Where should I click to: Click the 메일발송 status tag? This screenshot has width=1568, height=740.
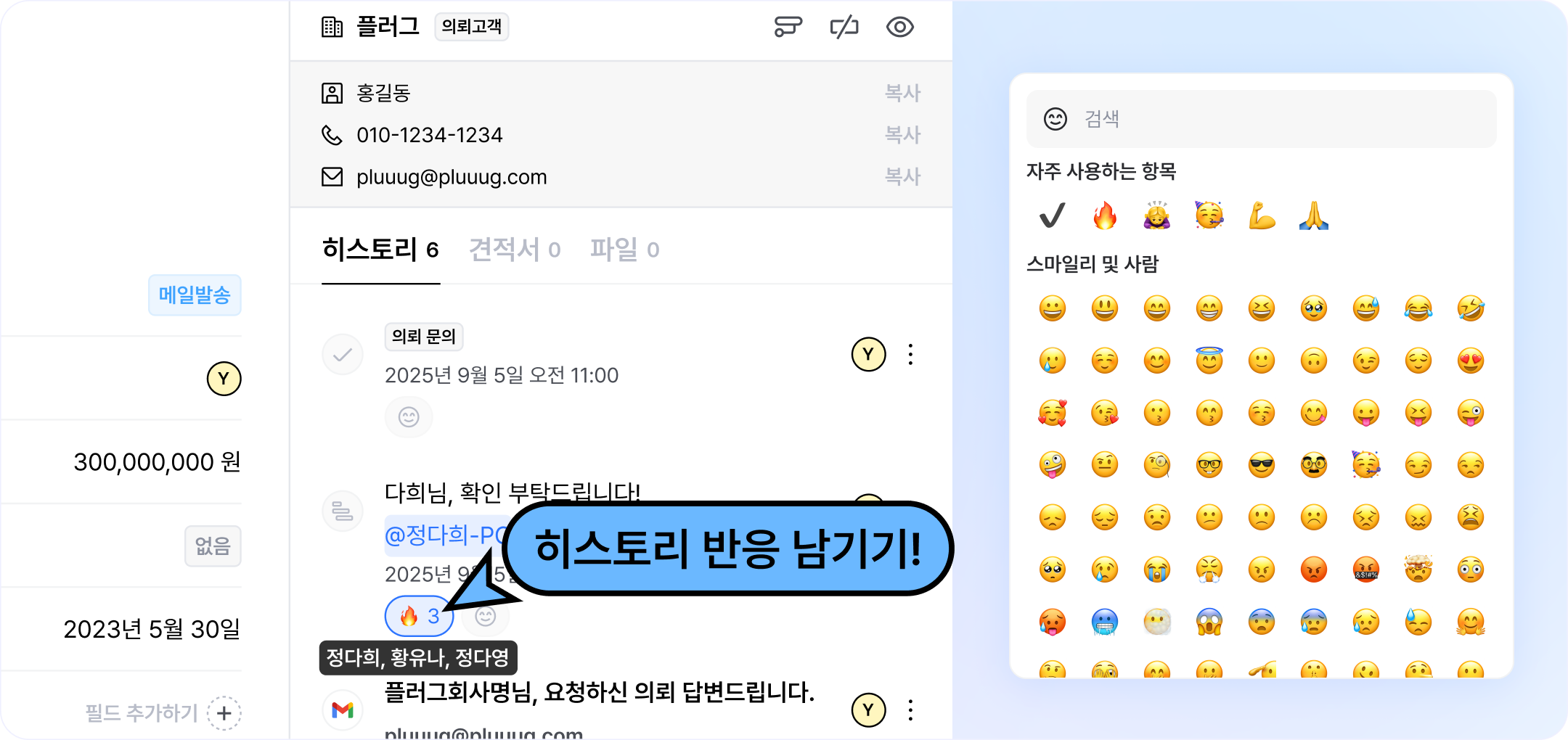coord(195,295)
